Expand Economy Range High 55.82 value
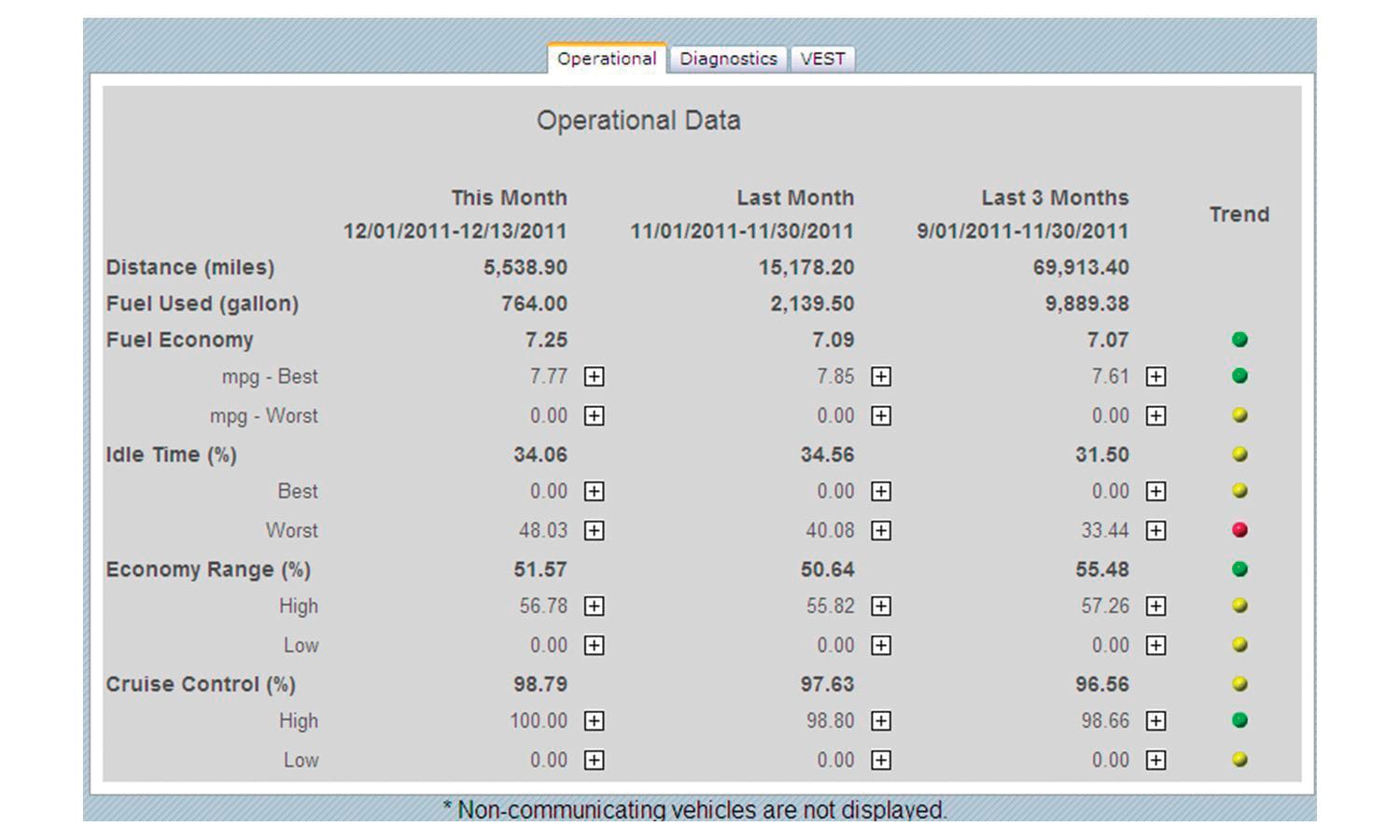Screen dimensions: 1400x840 pos(880,606)
